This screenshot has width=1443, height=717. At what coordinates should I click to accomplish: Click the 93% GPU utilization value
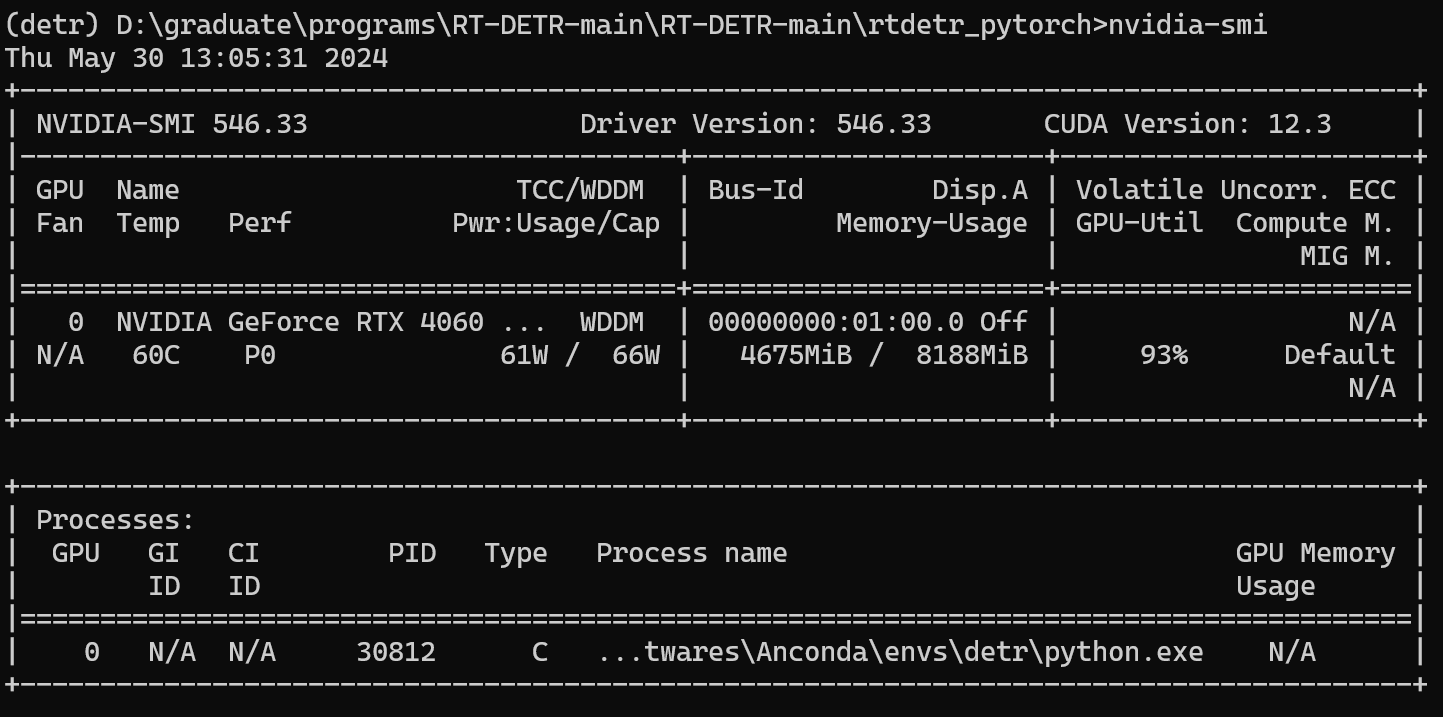(x=1164, y=355)
